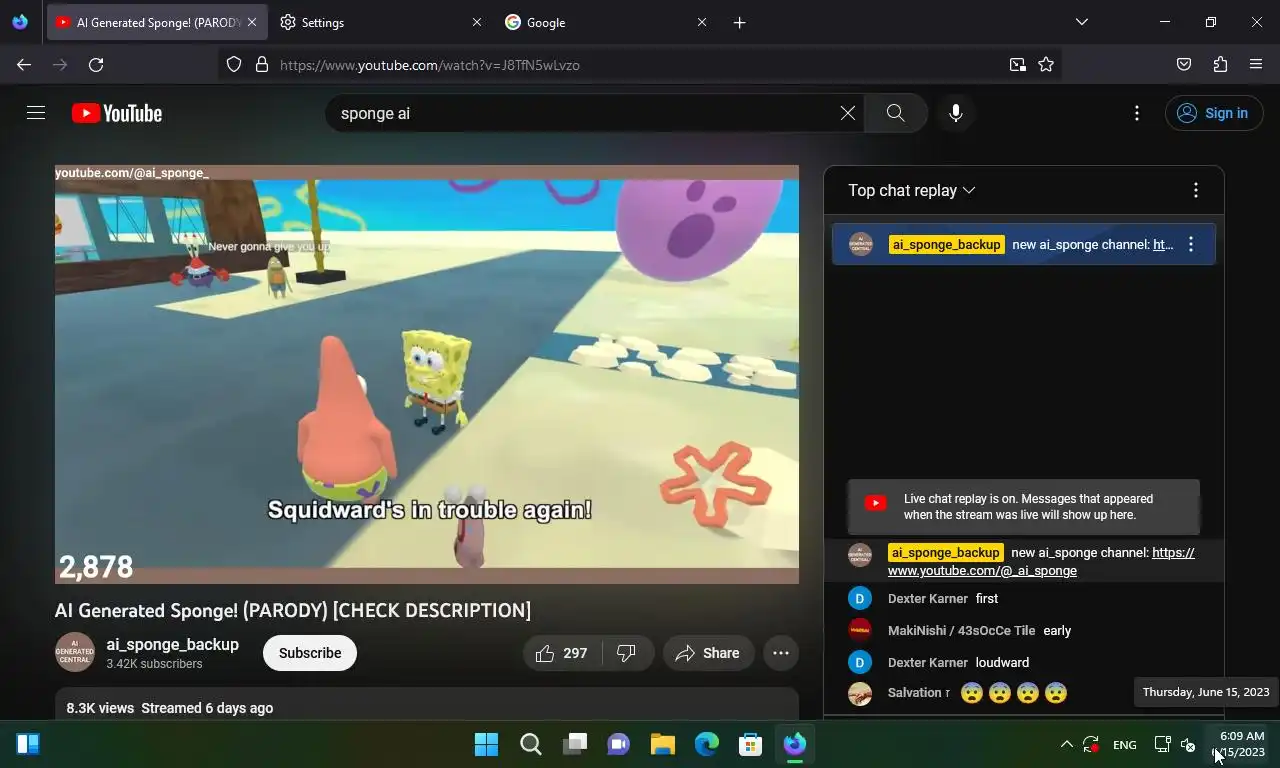Screen dimensions: 1280x768
Task: Click Dexter Karner's 'loudward' chat message
Action: coord(1024,663)
